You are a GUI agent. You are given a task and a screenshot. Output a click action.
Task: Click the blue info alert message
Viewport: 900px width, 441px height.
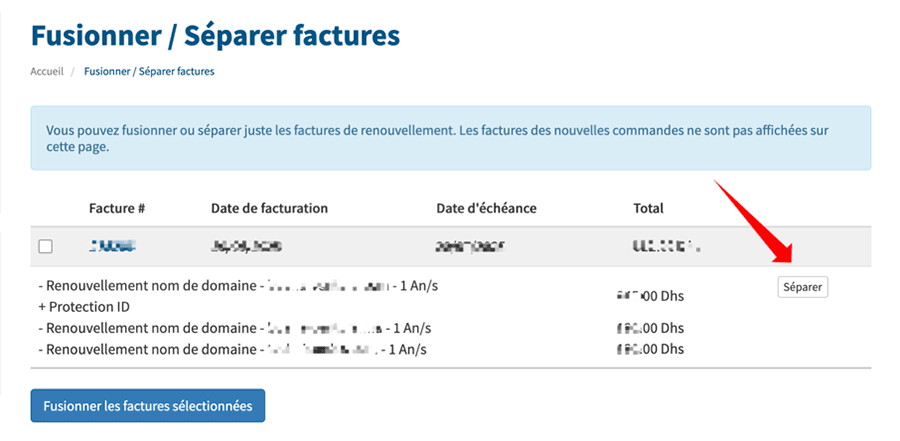click(450, 138)
